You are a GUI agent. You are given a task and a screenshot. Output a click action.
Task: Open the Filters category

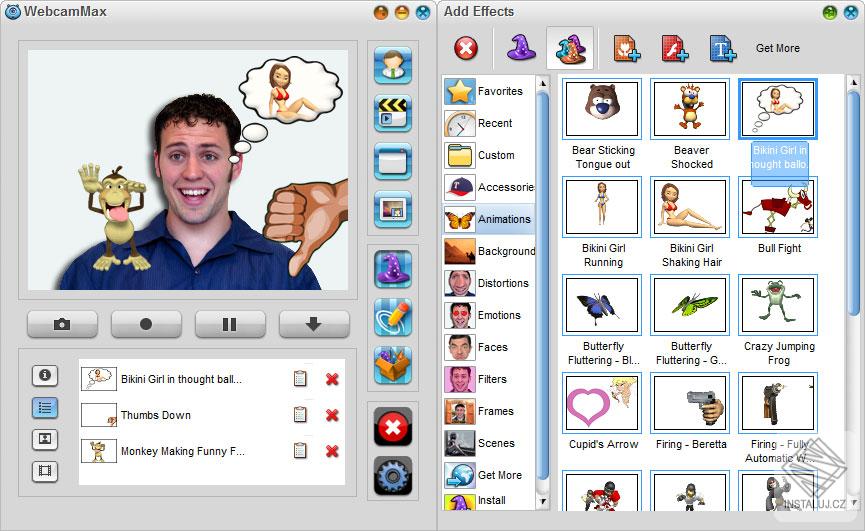(x=488, y=379)
